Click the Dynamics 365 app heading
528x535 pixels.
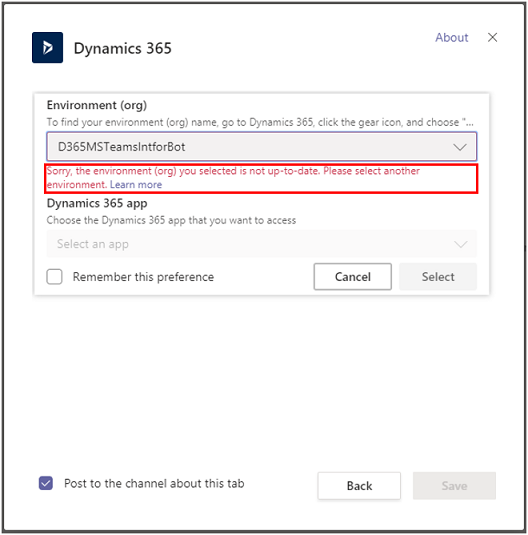click(x=97, y=203)
